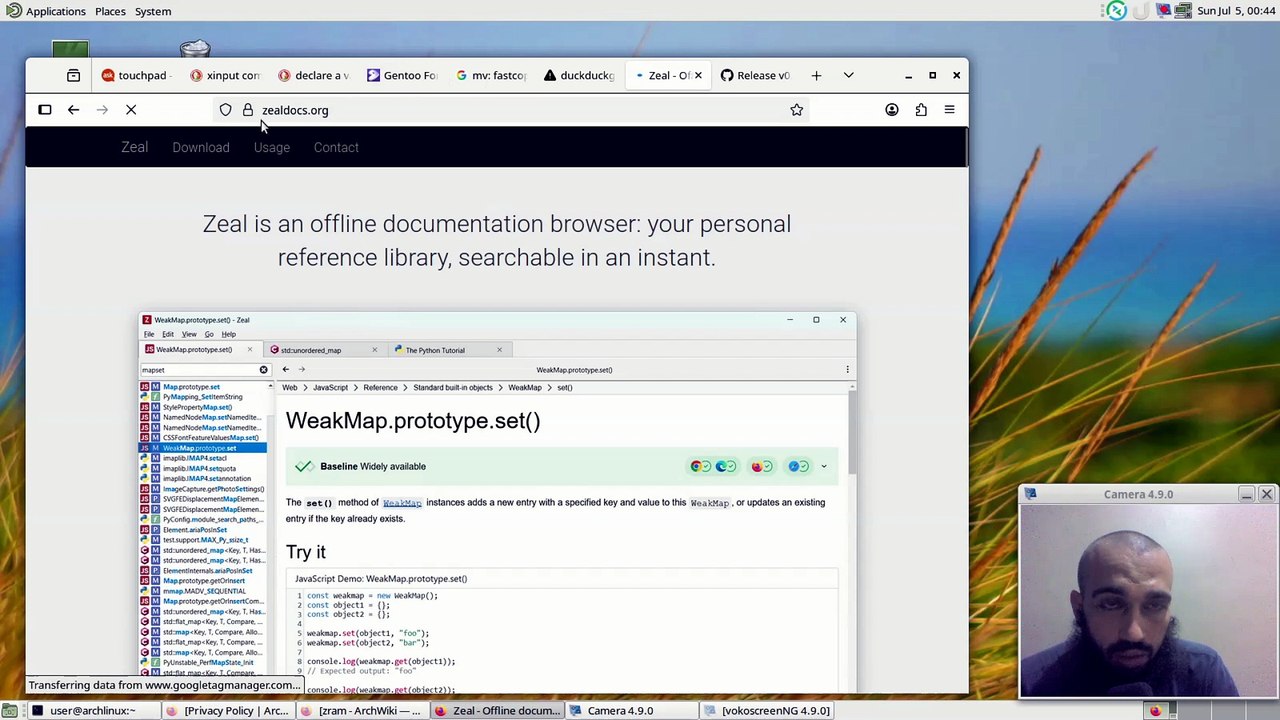Toggle the browser sidebar icon
1280x720 pixels.
point(45,110)
